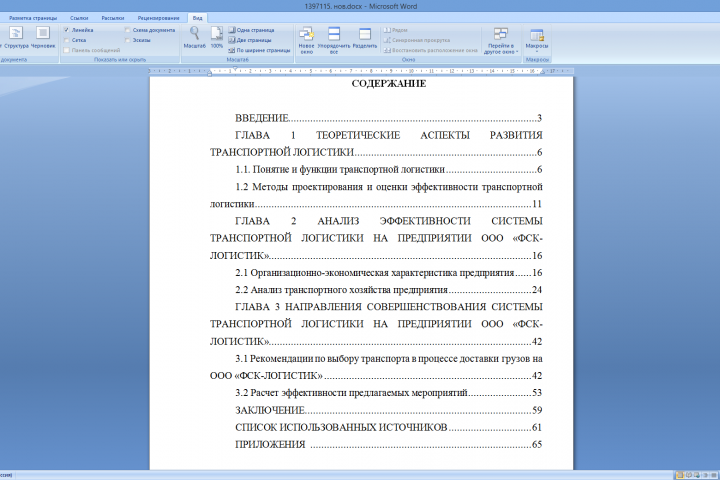Open the Рецензирование tab
Viewport: 720px width, 480px height.
pyautogui.click(x=158, y=18)
